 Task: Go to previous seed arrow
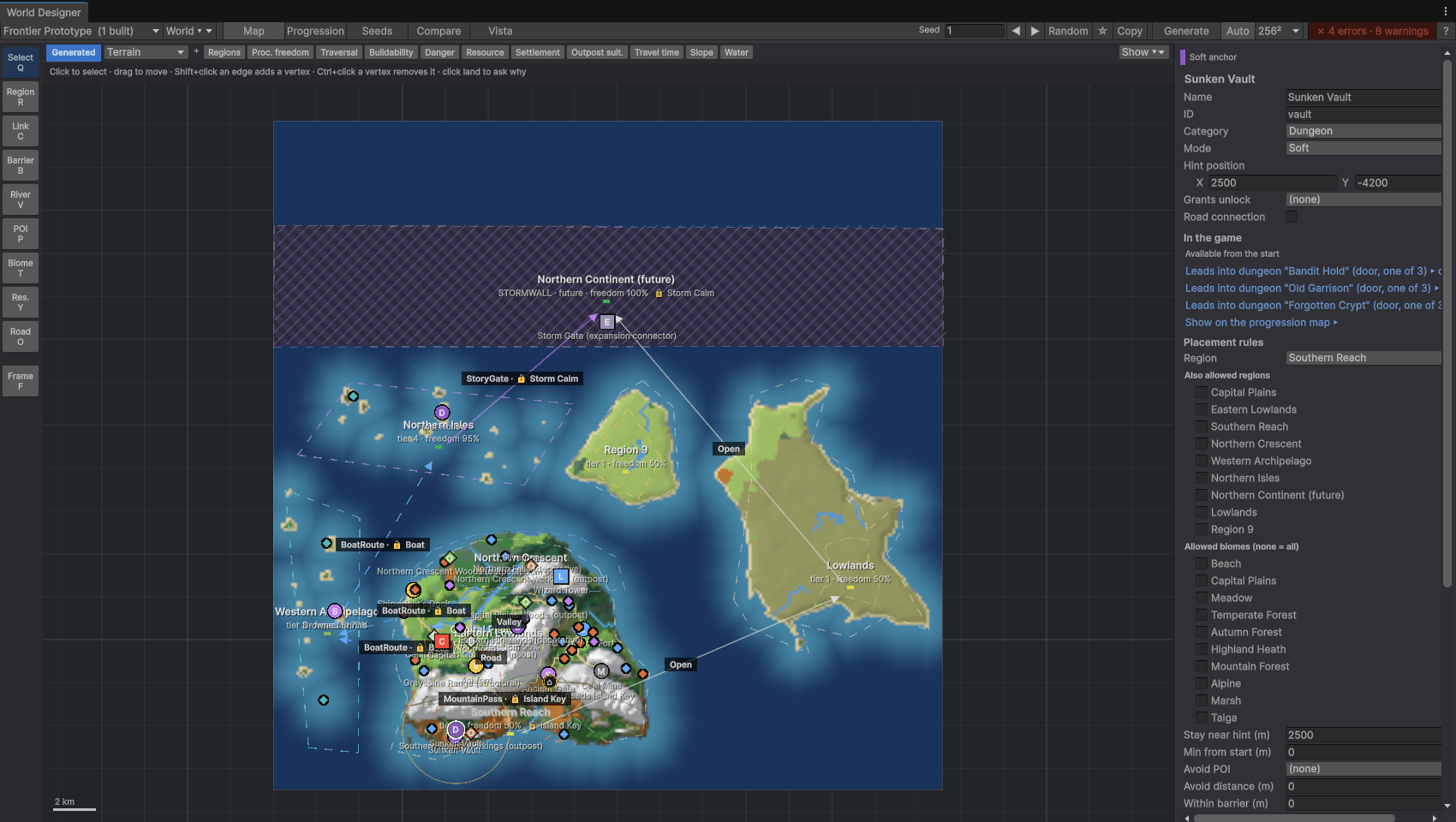tap(1016, 31)
